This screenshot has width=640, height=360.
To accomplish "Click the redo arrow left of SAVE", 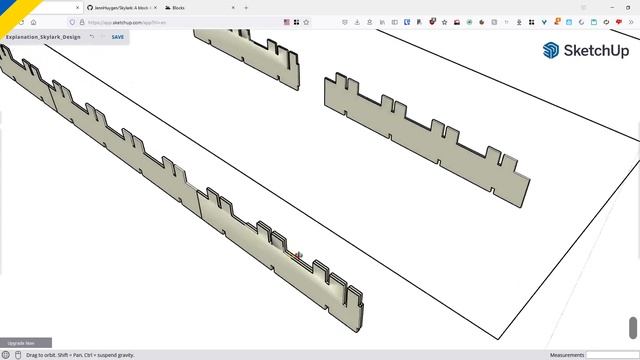I will (103, 37).
